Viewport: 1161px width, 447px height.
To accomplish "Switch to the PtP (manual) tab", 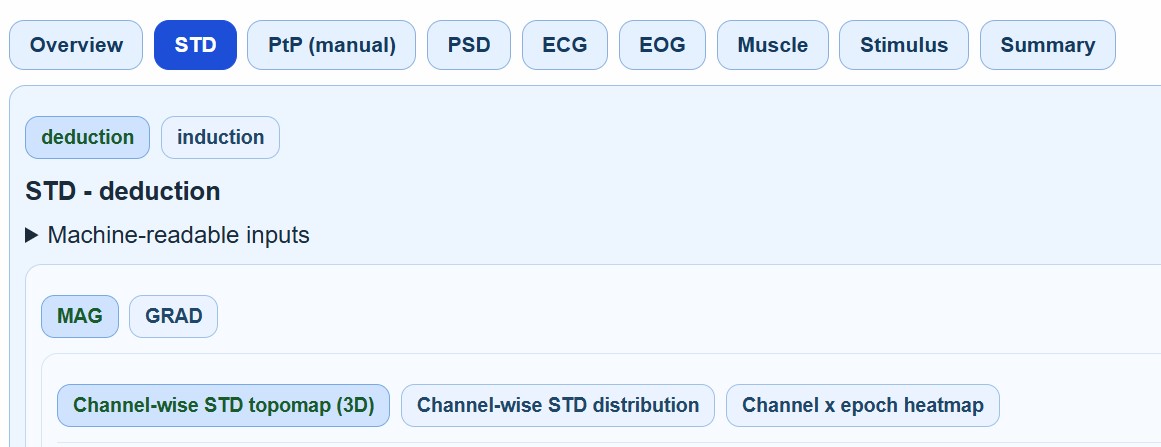I will (332, 45).
